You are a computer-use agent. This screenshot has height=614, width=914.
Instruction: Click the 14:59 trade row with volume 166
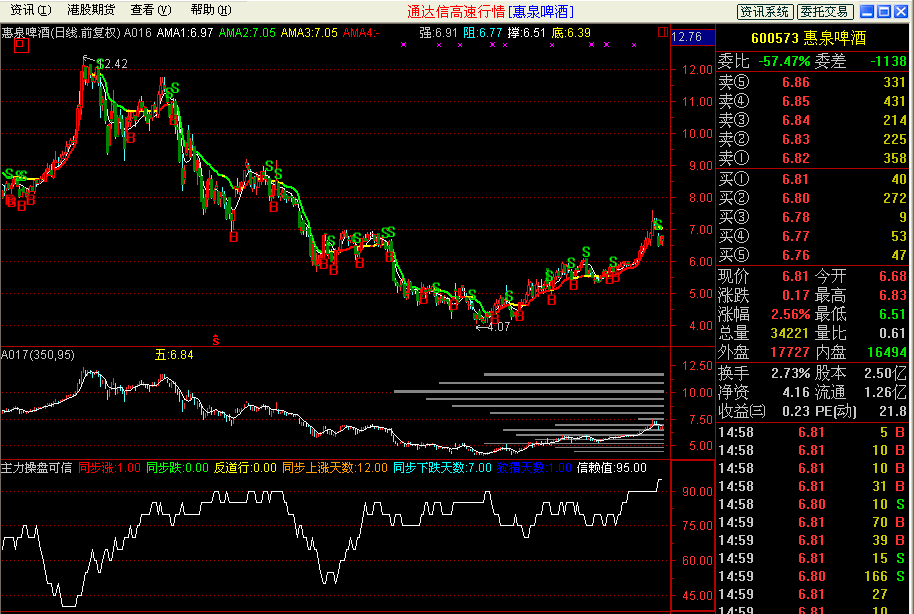(x=812, y=576)
